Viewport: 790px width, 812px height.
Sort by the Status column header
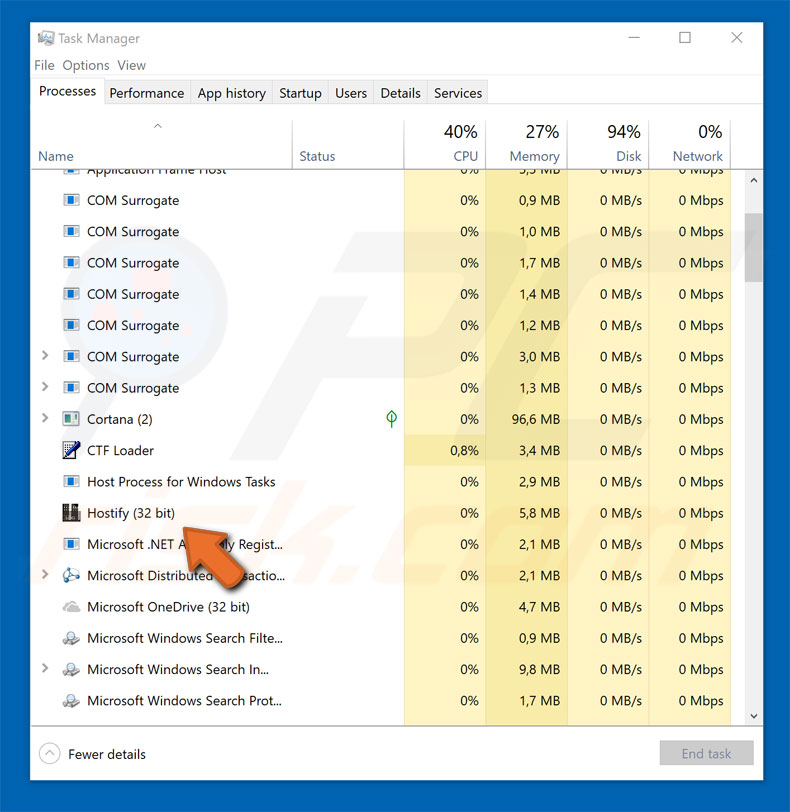[348, 145]
